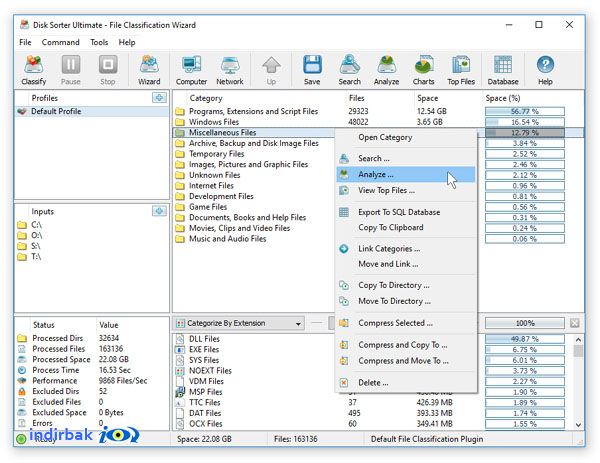Choose Analyze ... in context menu
The image size is (600, 463).
(406, 174)
